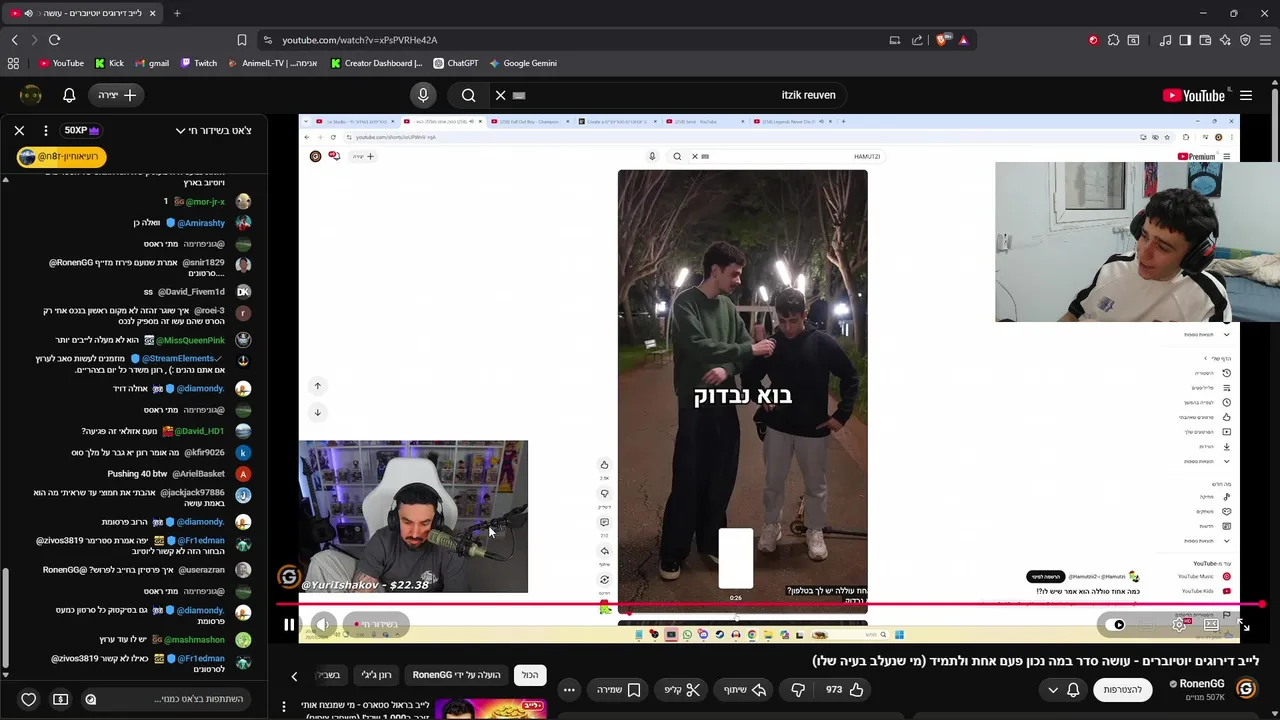1280x720 pixels.
Task: Select the 'הכול' filter chip
Action: click(x=530, y=676)
